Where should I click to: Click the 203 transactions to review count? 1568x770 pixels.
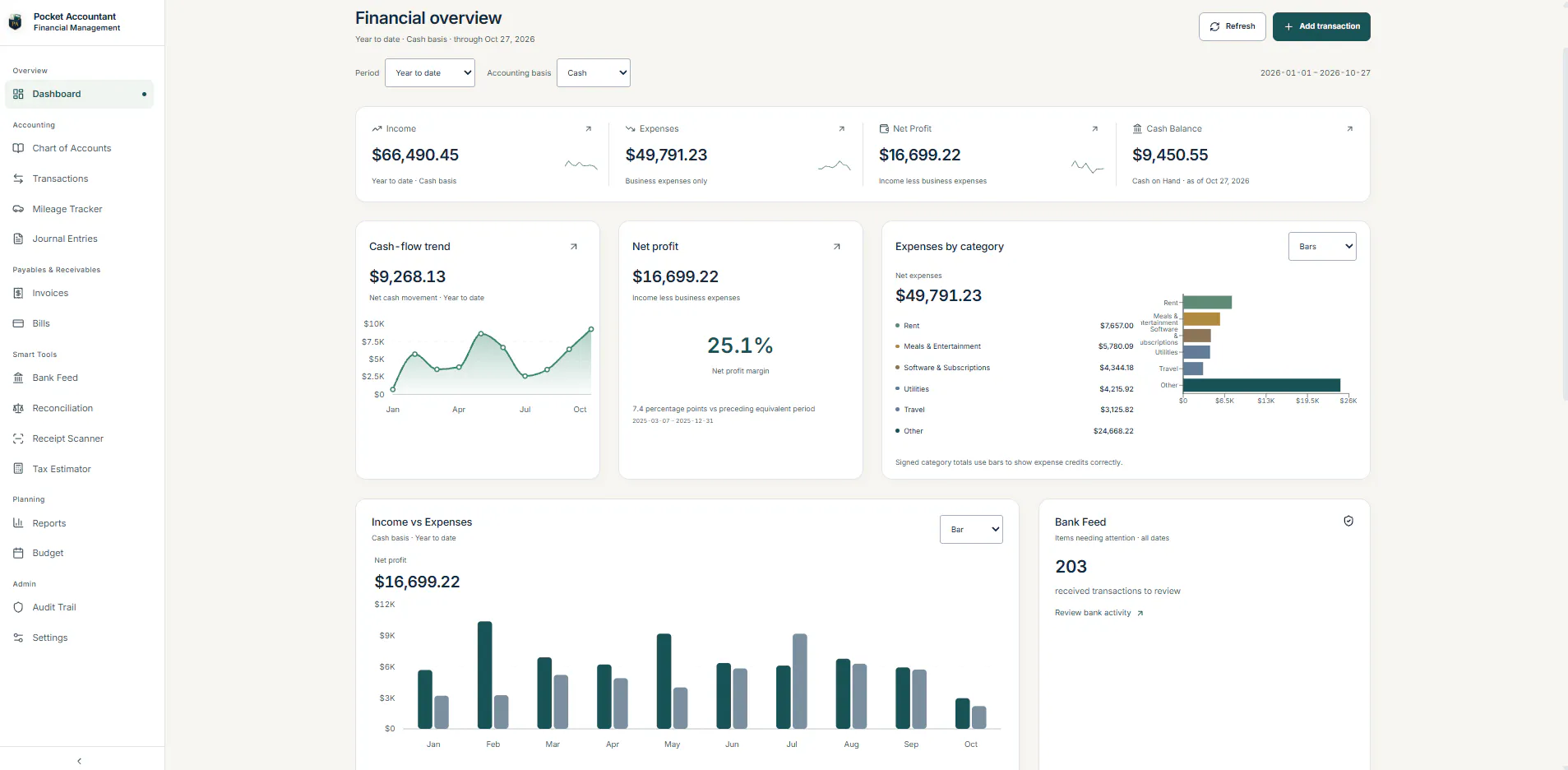pos(1071,567)
